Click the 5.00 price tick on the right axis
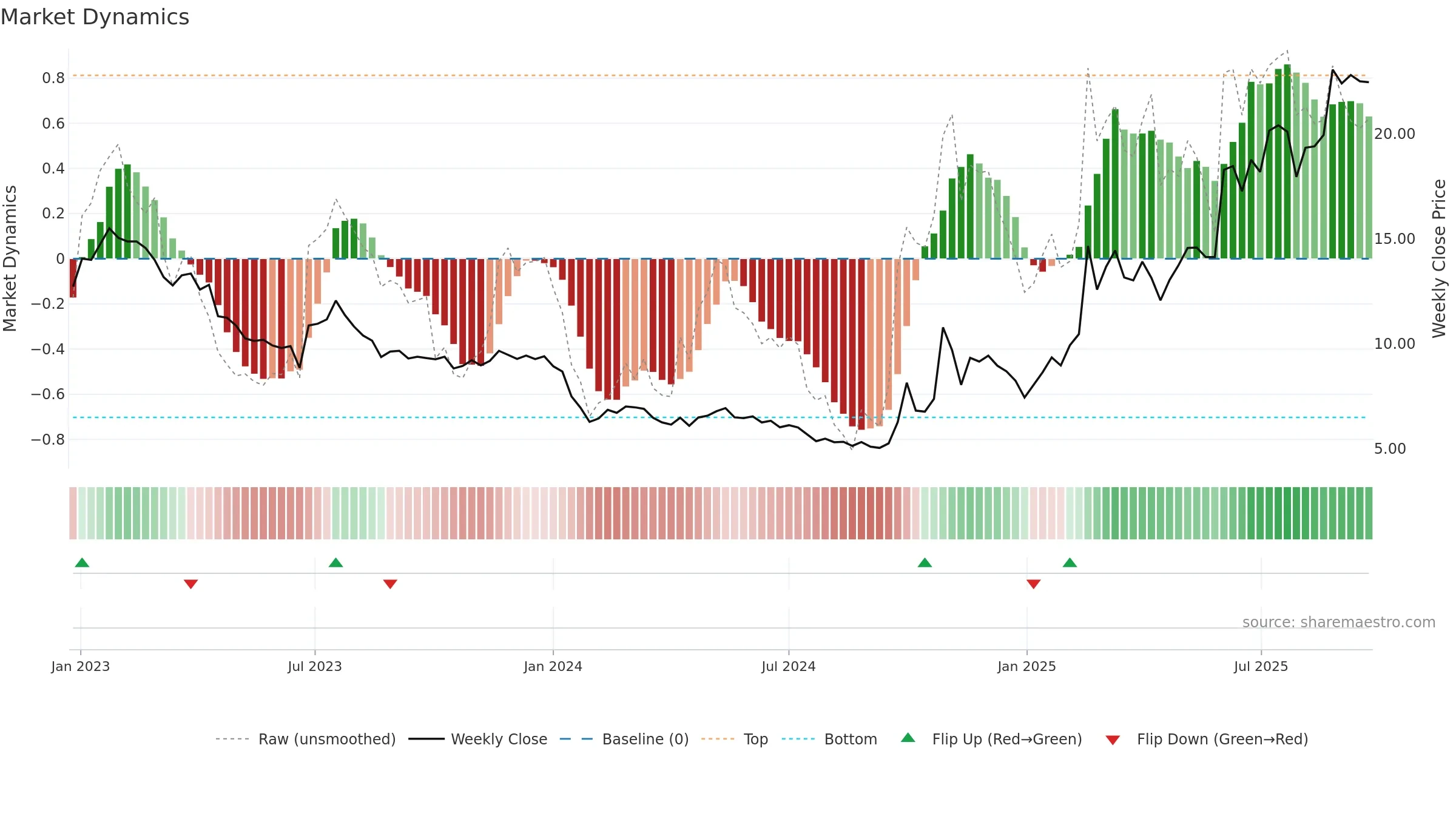The height and width of the screenshot is (819, 1456). 1390,449
